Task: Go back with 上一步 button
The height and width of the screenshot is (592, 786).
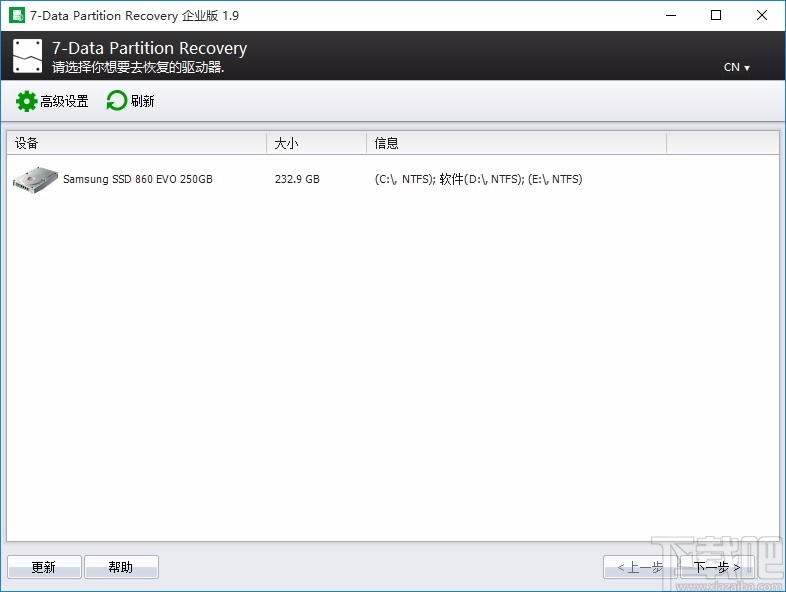Action: click(x=640, y=567)
